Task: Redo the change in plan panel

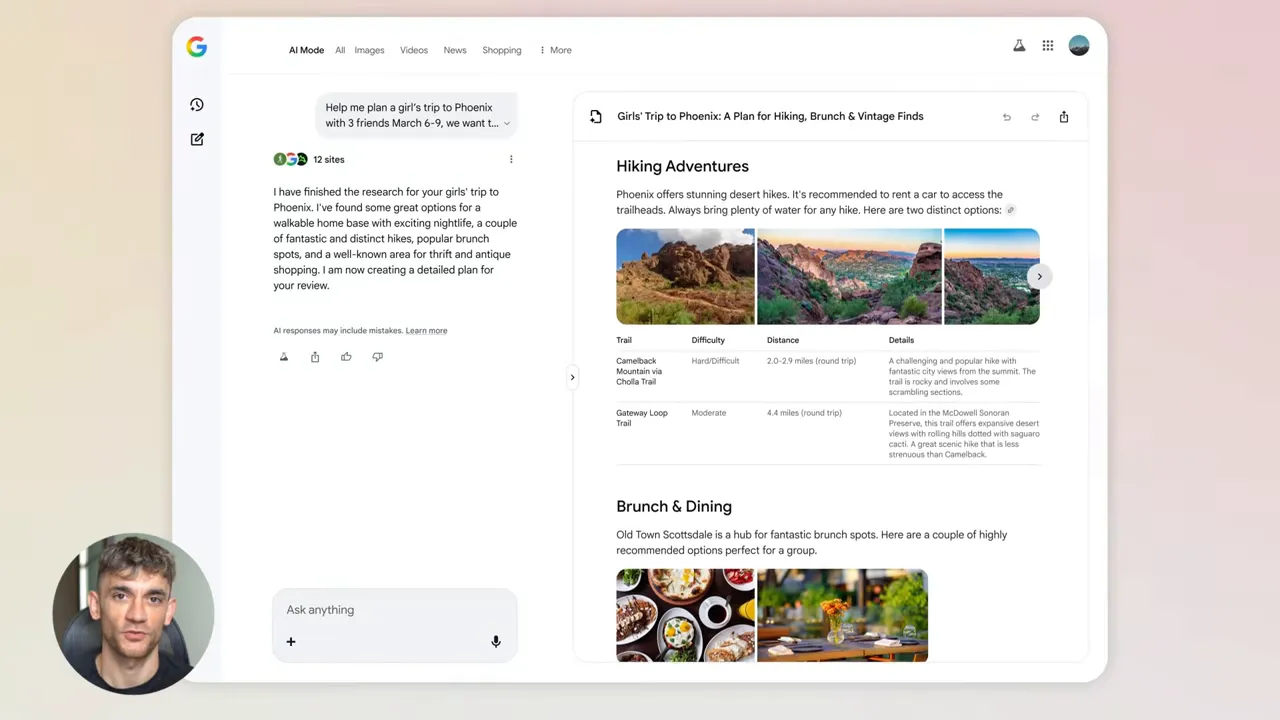Action: (x=1035, y=117)
